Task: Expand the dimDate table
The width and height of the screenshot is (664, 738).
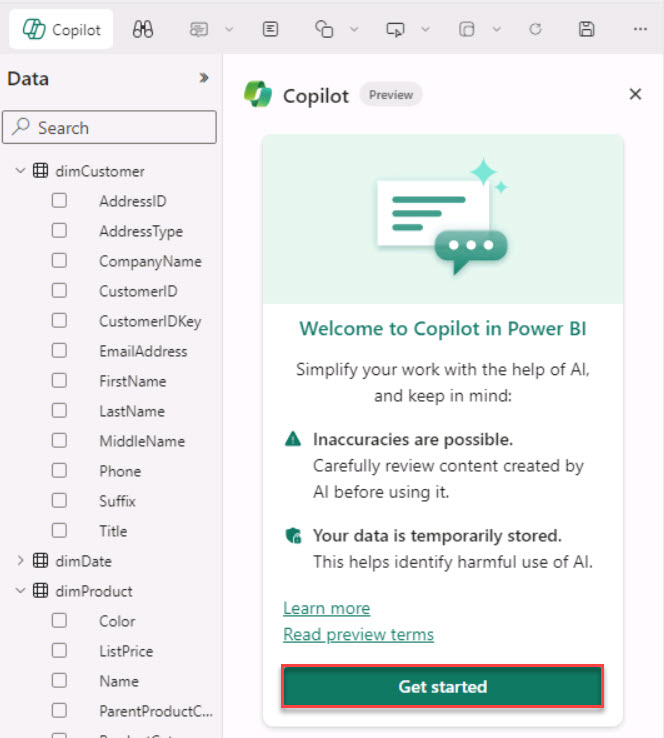Action: click(x=20, y=561)
